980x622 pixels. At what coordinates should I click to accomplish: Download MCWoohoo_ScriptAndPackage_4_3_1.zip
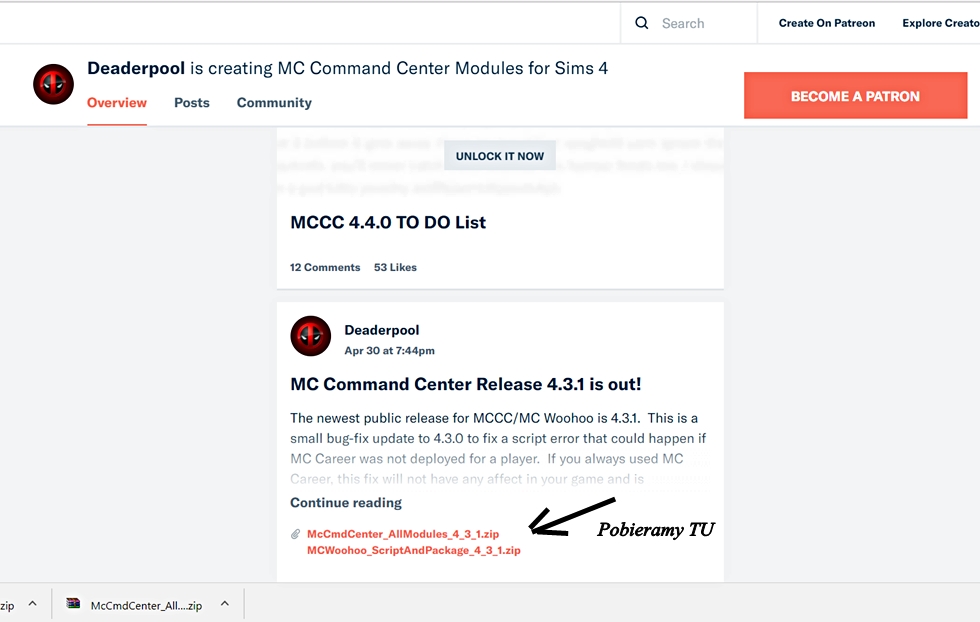tap(414, 550)
